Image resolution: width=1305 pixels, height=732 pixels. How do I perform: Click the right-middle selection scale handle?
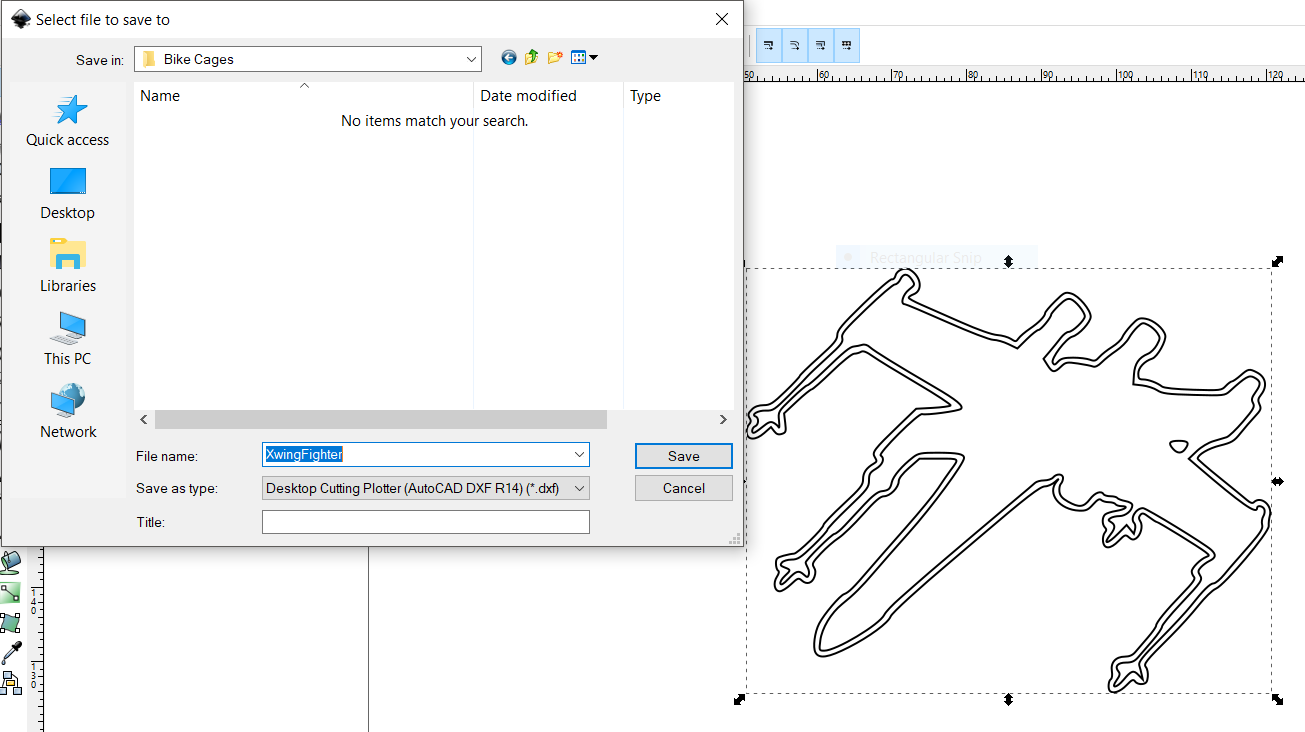pos(1277,481)
